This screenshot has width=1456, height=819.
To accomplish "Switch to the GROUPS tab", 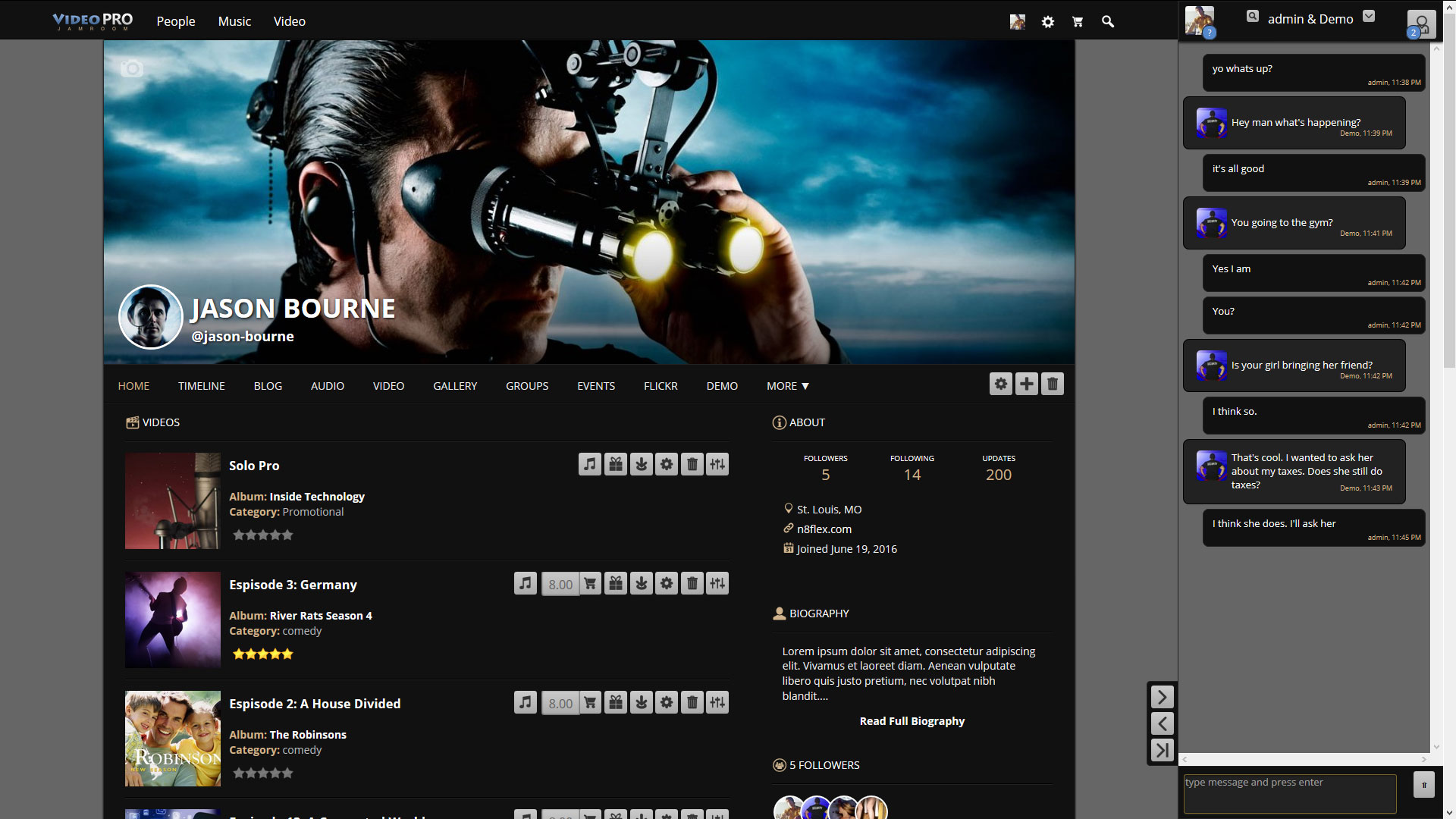I will (527, 386).
